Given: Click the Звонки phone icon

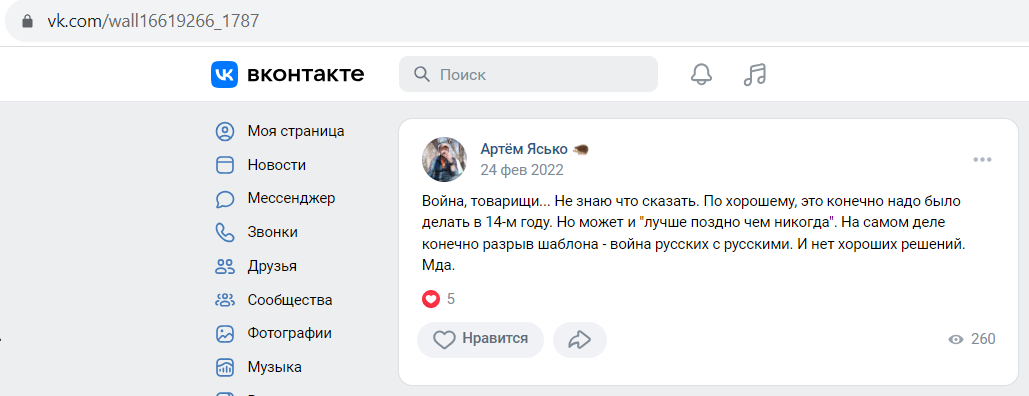Looking at the screenshot, I should [225, 232].
